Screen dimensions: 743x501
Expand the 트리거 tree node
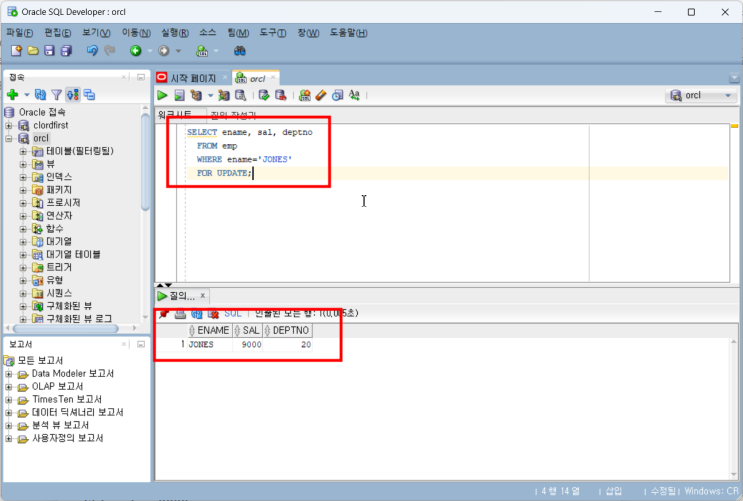(x=23, y=268)
